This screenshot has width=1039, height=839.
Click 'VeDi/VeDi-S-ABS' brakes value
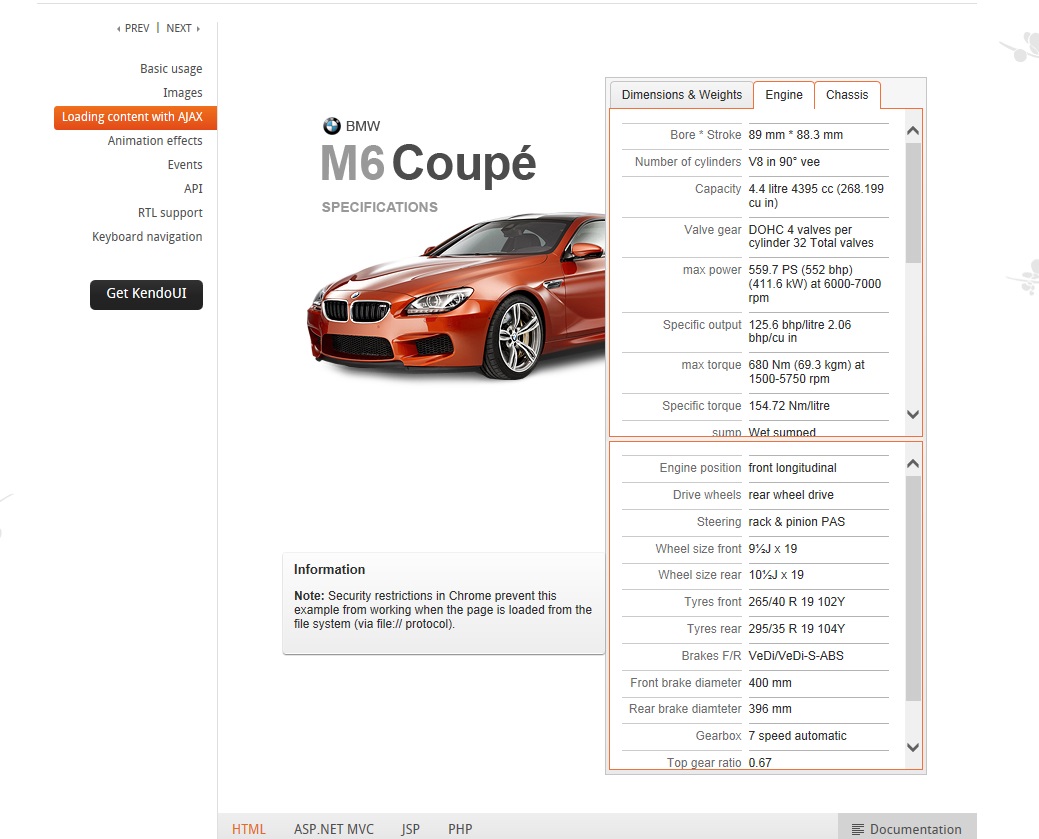[x=796, y=656]
